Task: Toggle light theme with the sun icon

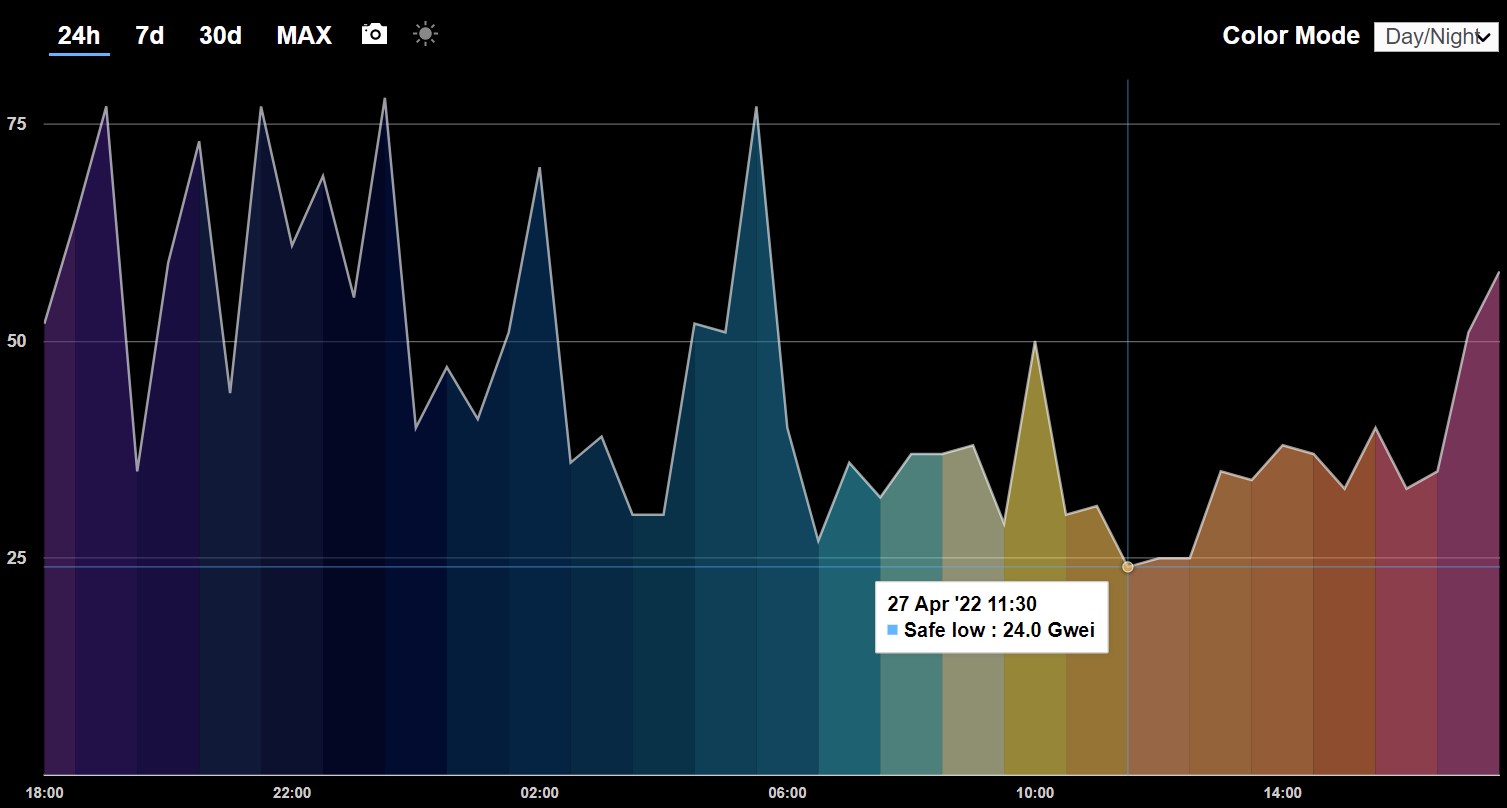Action: pos(426,35)
